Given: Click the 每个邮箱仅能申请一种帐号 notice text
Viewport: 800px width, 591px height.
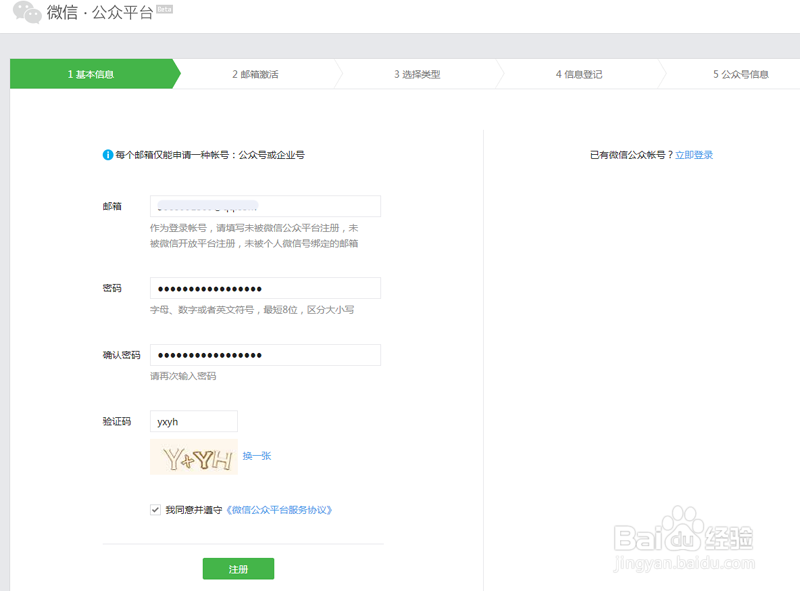Looking at the screenshot, I should (x=210, y=155).
